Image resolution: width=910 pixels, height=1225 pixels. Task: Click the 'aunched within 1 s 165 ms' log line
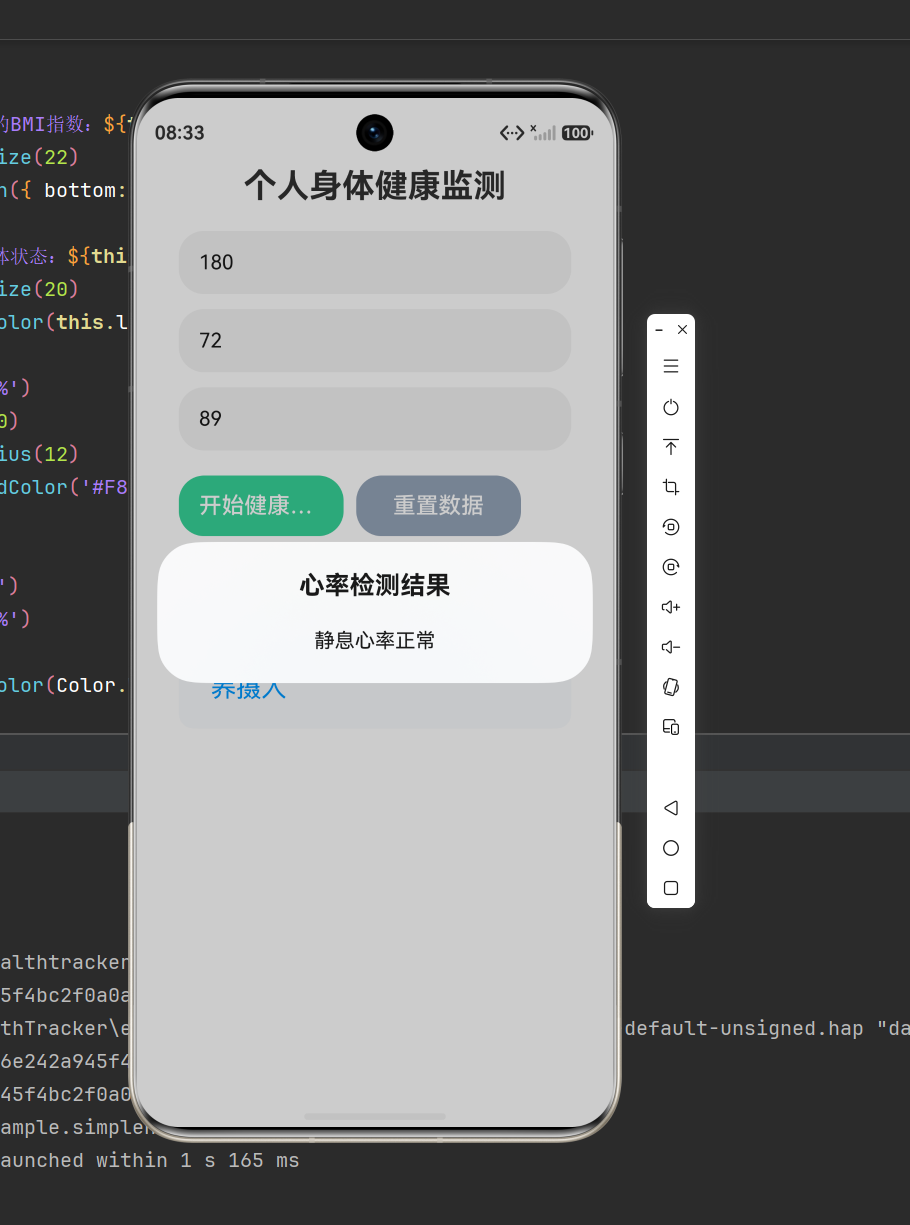[x=150, y=1160]
